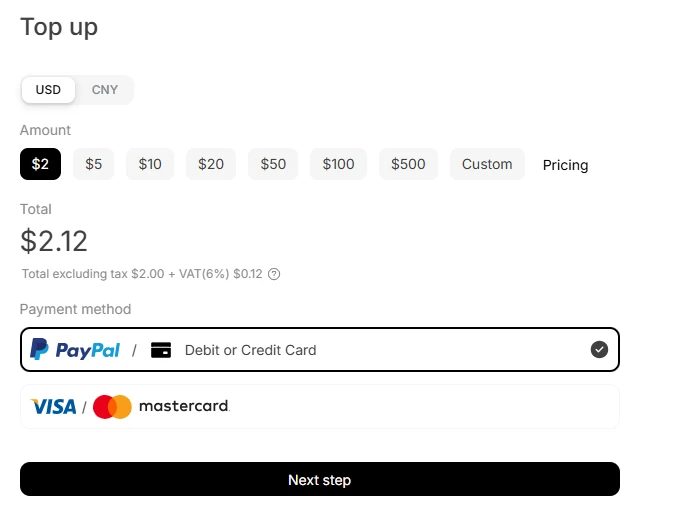The image size is (687, 511).
Task: Enter a Custom top-up amount
Action: (487, 164)
